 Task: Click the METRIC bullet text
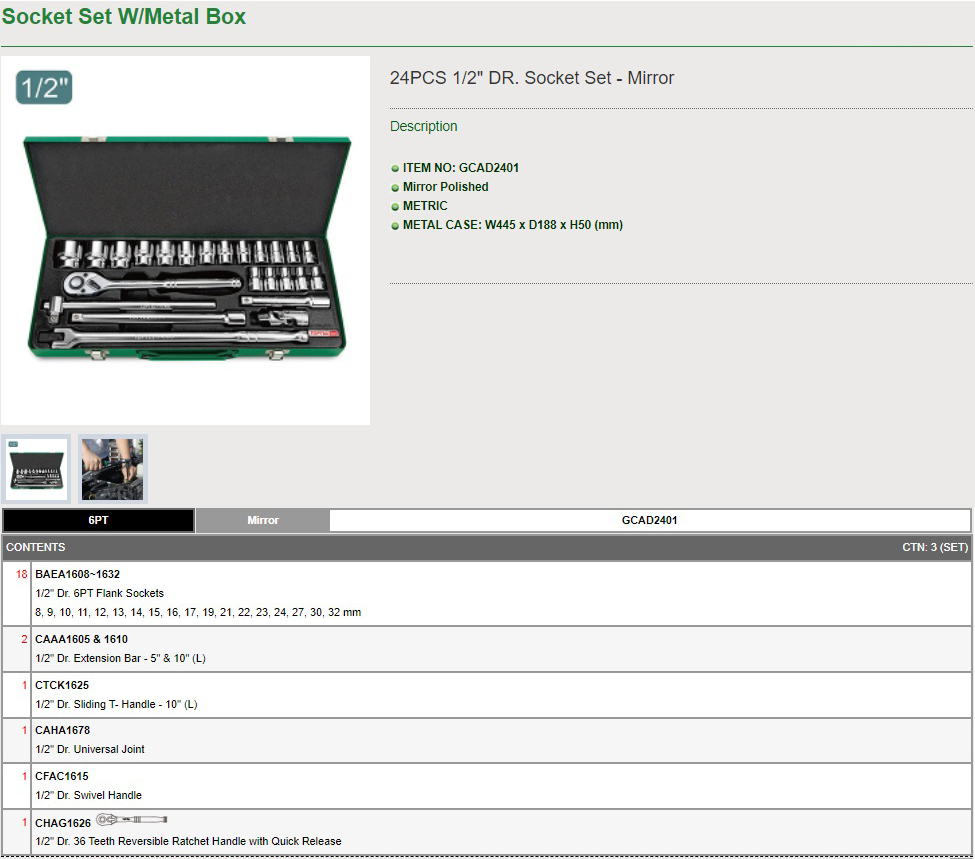[x=425, y=206]
